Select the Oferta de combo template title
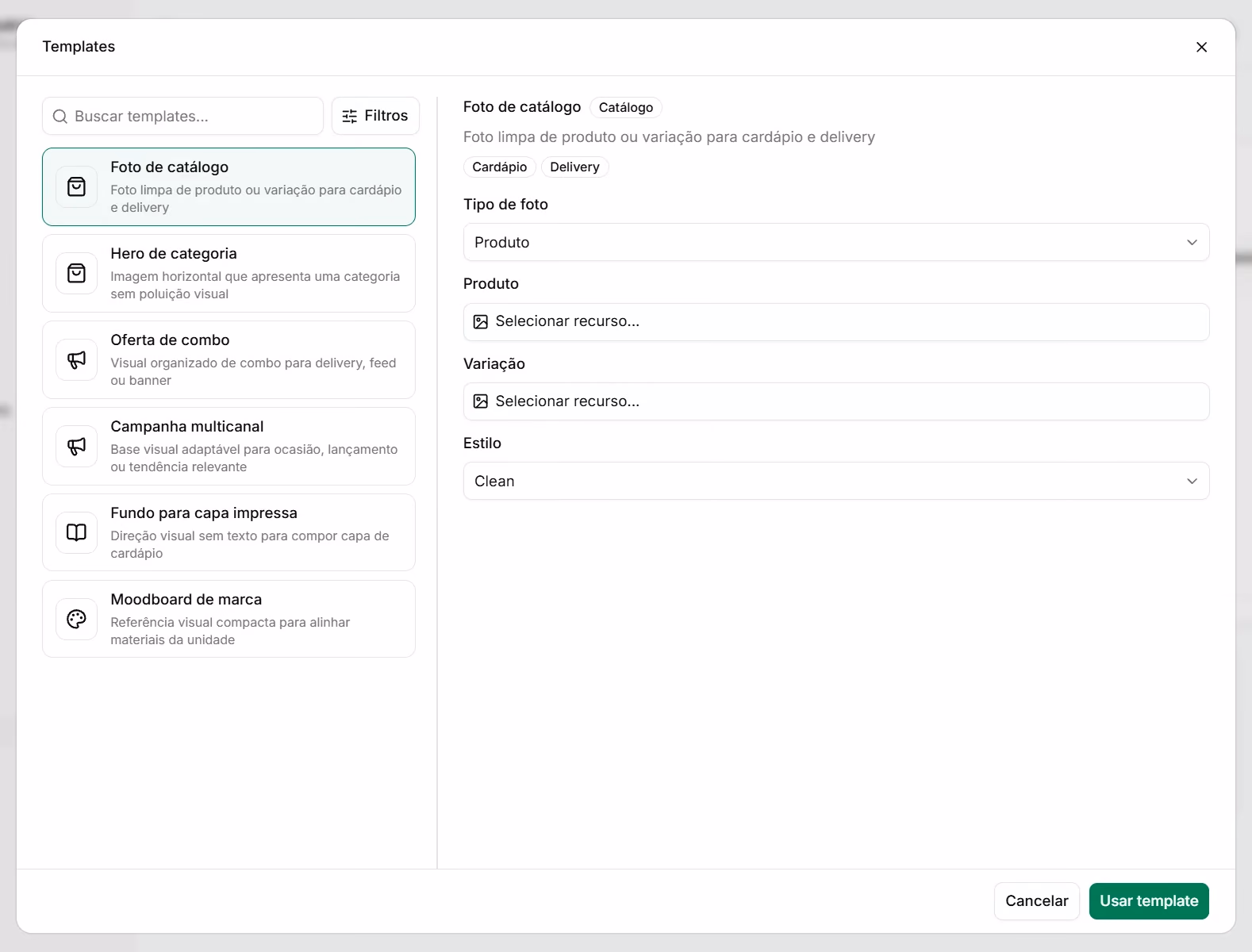Viewport: 1252px width, 952px height. point(170,340)
